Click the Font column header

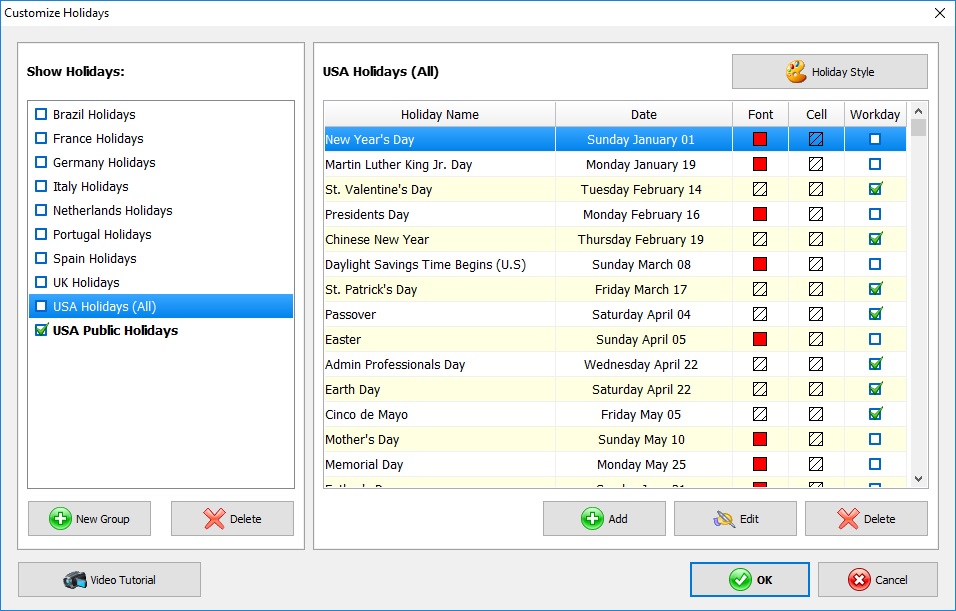tap(760, 114)
